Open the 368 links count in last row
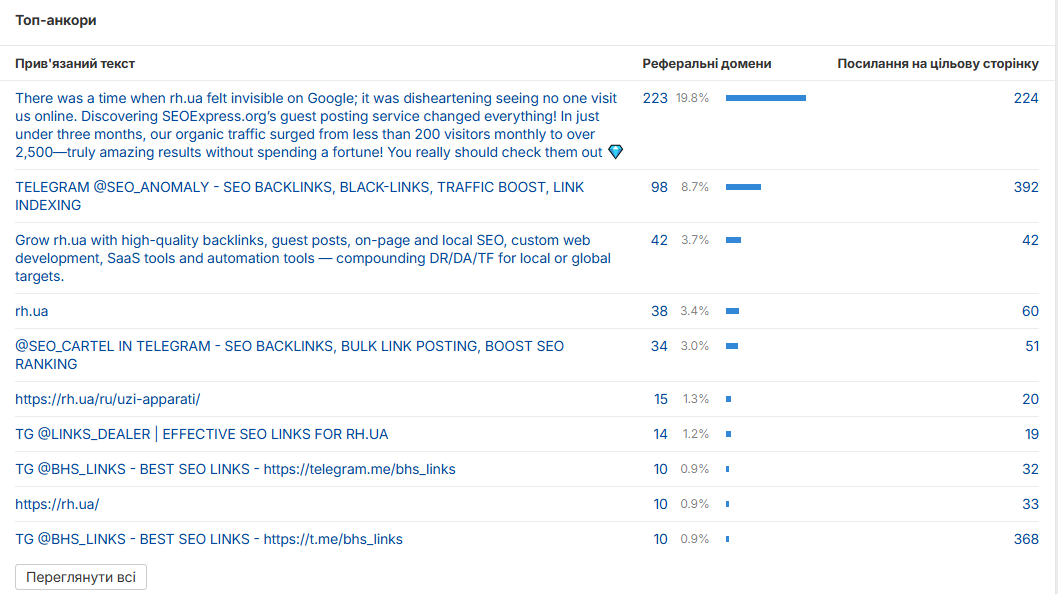 [x=1026, y=539]
